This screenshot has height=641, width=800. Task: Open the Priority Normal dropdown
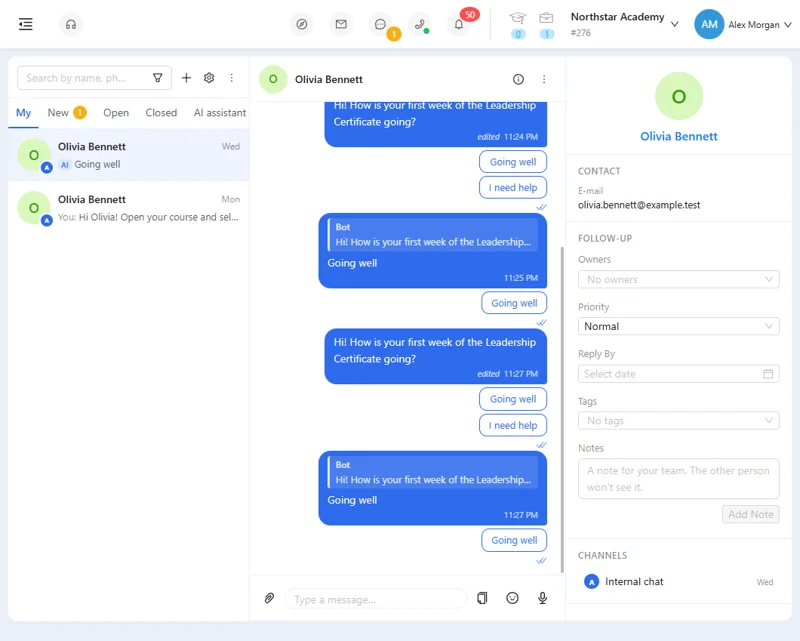[679, 326]
